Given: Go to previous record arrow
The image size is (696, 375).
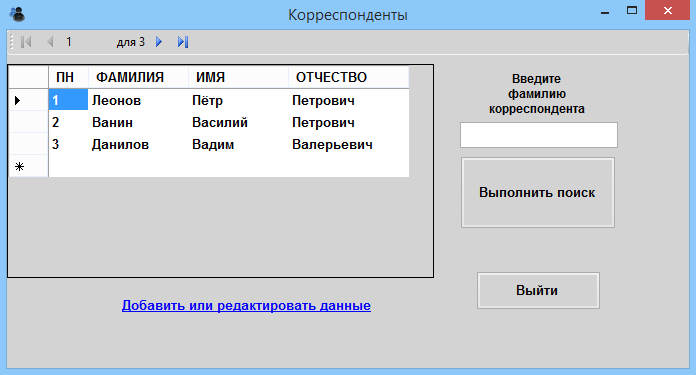Looking at the screenshot, I should [50, 42].
